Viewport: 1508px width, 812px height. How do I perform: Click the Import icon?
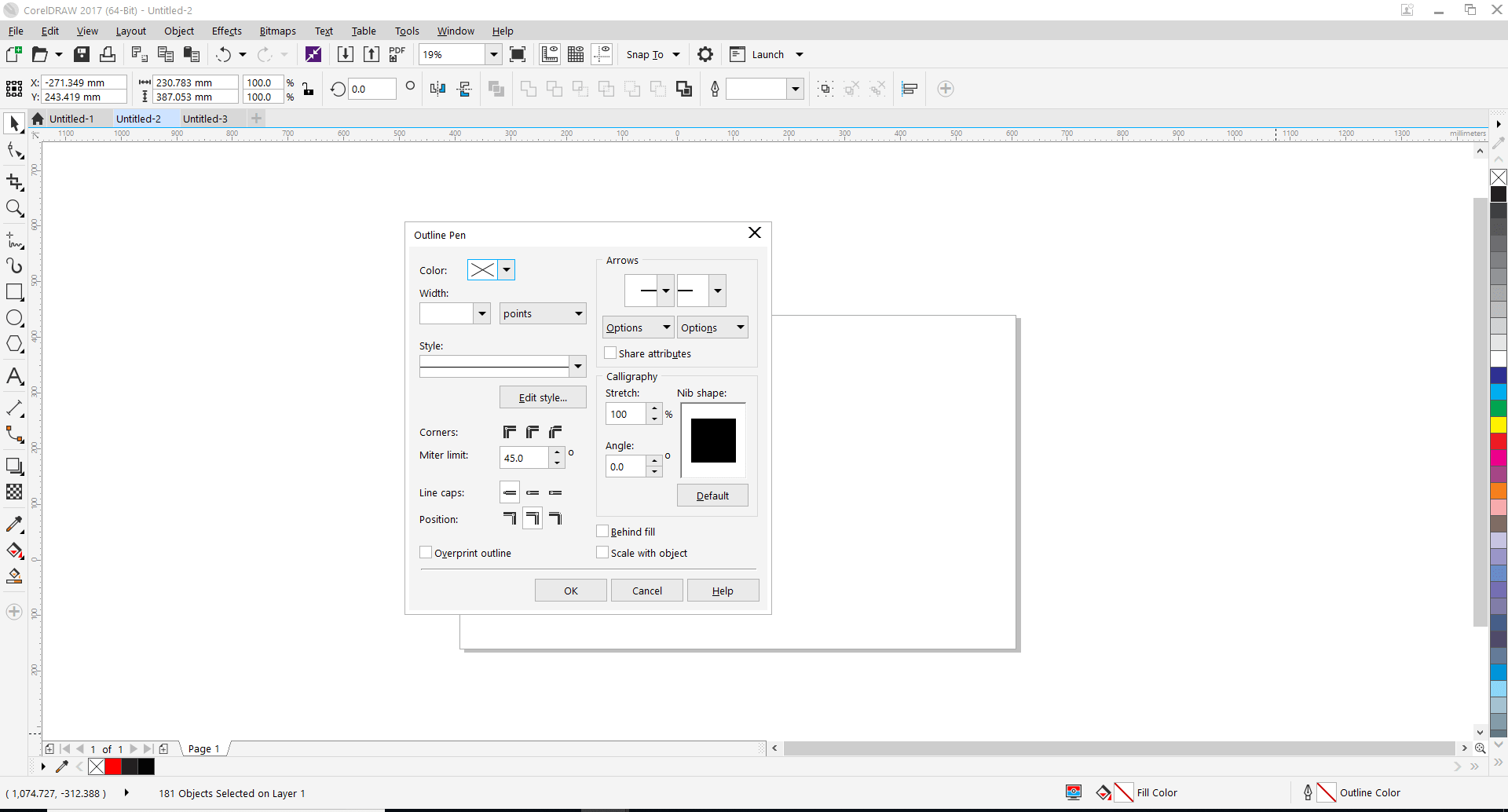345,54
